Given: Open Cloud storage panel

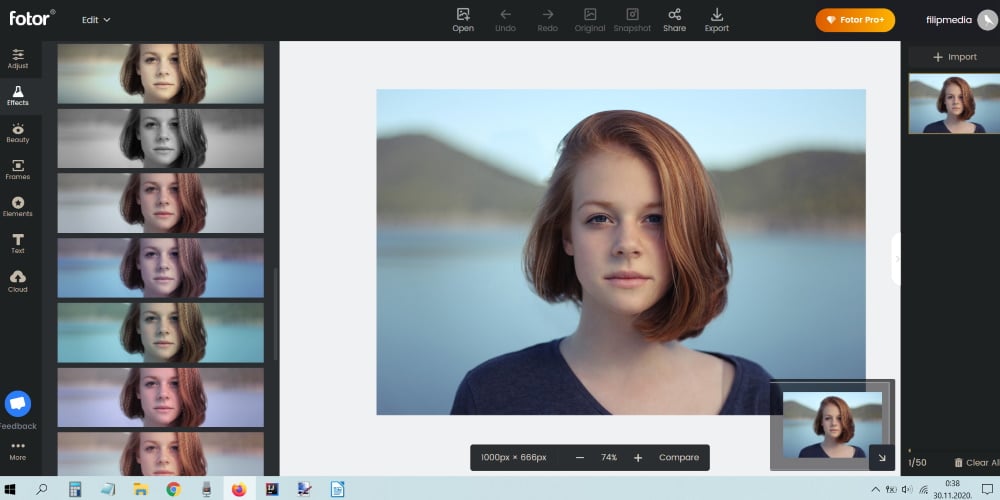Looking at the screenshot, I should [18, 281].
